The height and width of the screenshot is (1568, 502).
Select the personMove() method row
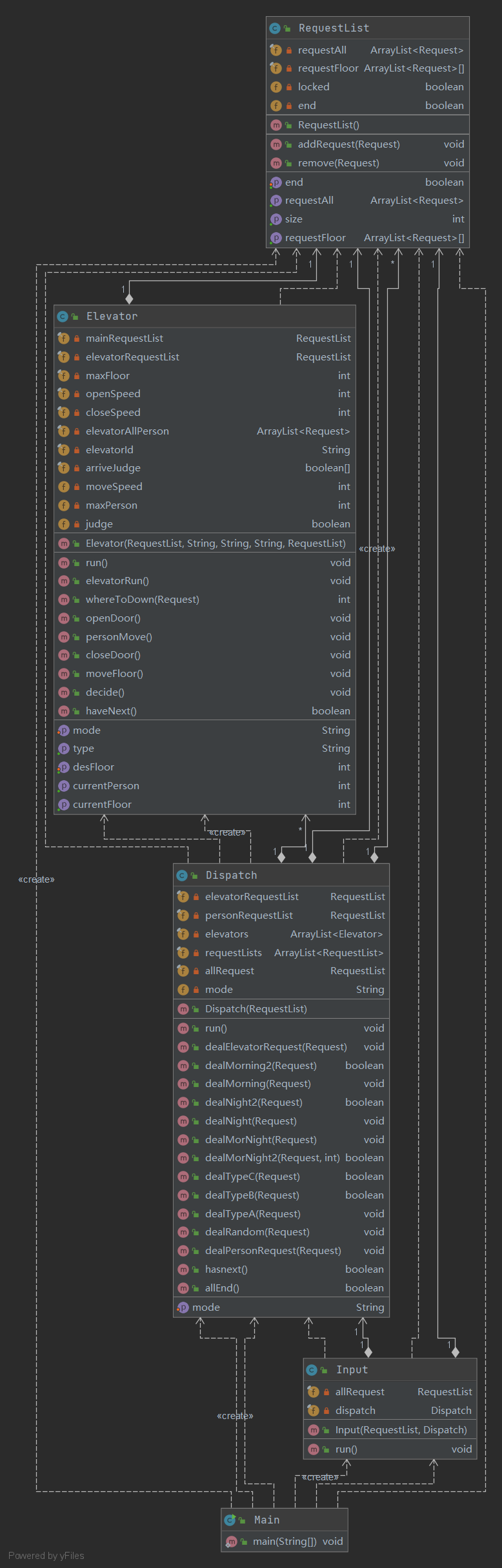click(205, 637)
